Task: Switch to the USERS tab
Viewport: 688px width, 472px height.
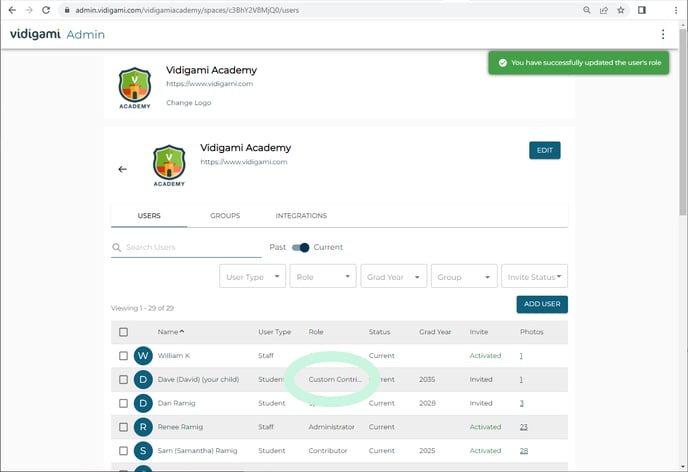Action: tap(149, 216)
